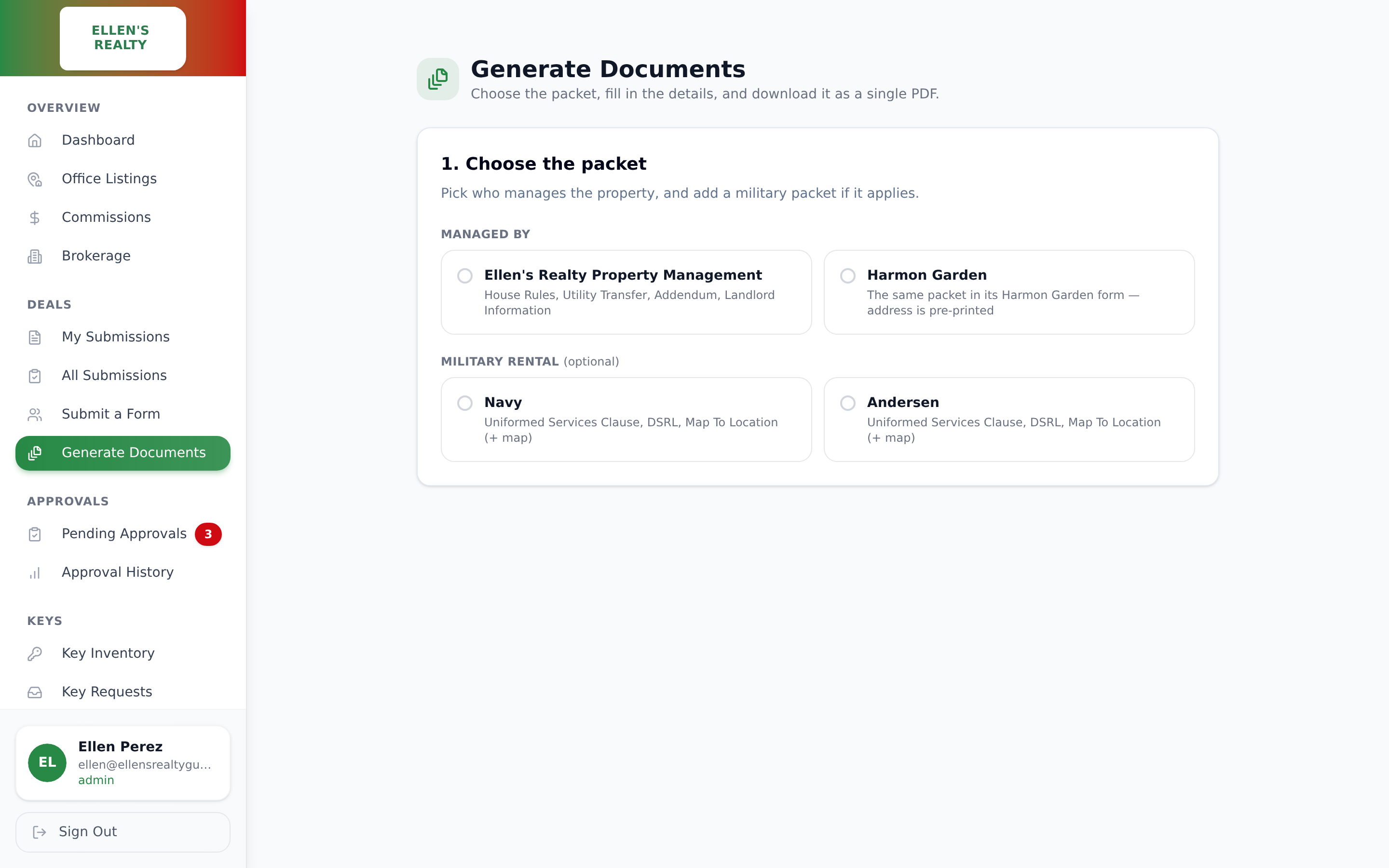Click the Ellen's Realty logo
This screenshot has width=1389, height=868.
point(123,38)
